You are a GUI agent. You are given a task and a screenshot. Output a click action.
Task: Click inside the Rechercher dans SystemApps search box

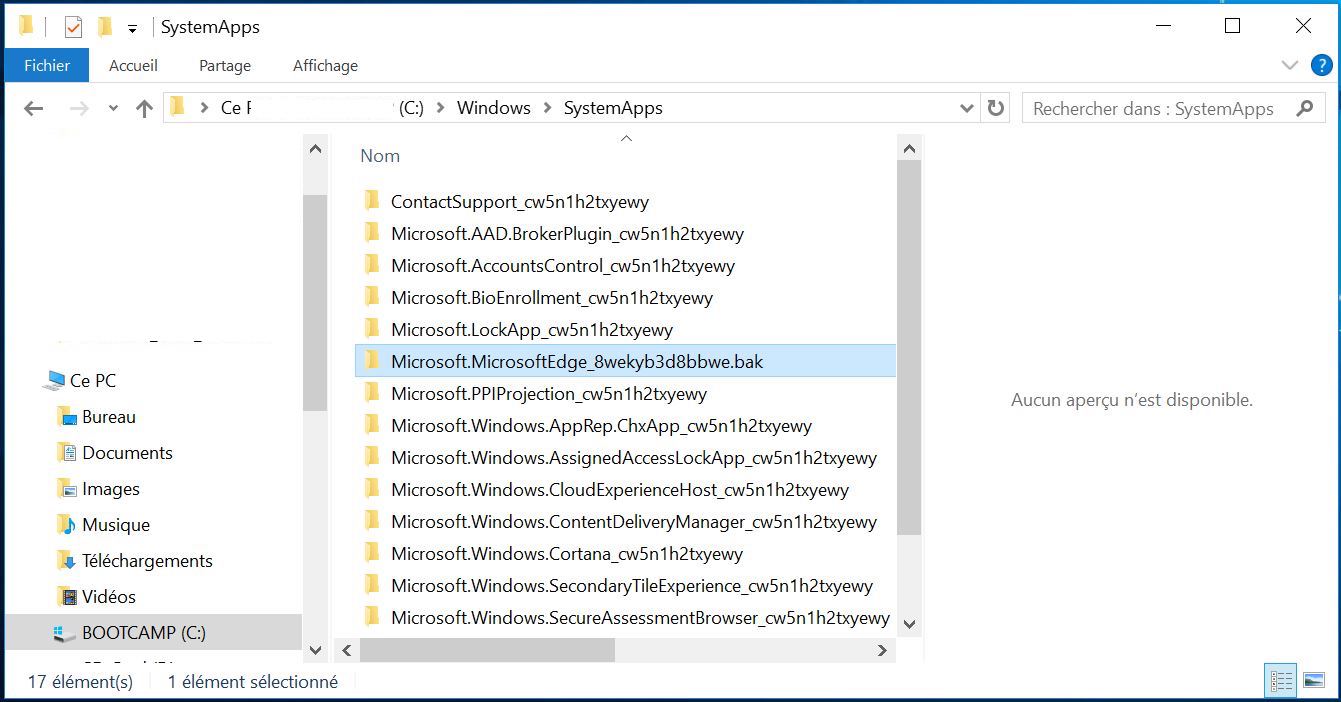[1150, 107]
